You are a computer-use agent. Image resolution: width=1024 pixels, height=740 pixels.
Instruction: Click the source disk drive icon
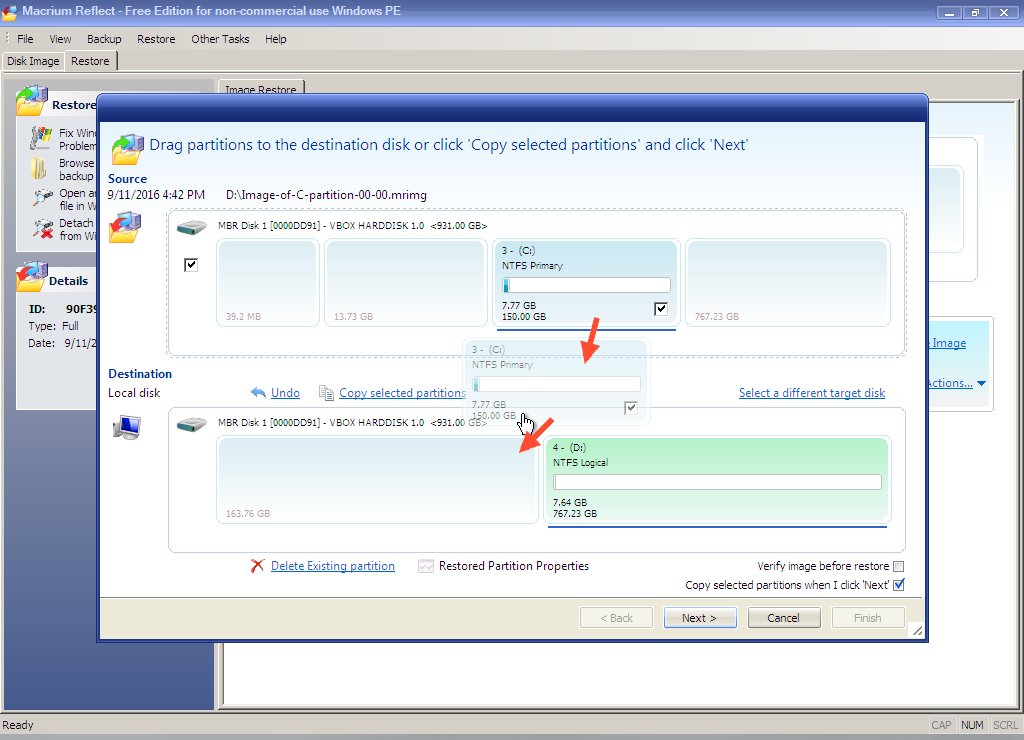[191, 228]
